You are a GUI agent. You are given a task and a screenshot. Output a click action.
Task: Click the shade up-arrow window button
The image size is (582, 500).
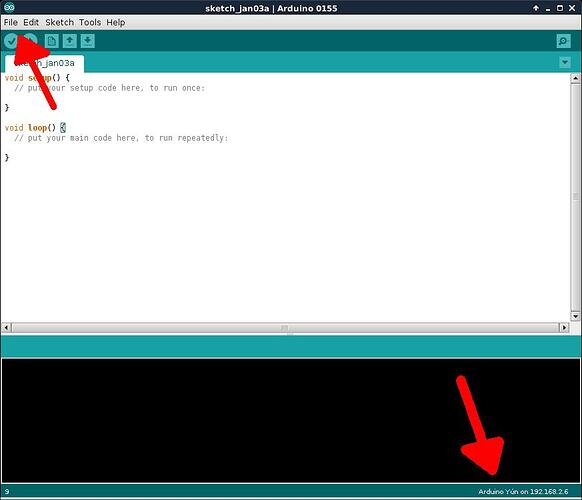(536, 8)
